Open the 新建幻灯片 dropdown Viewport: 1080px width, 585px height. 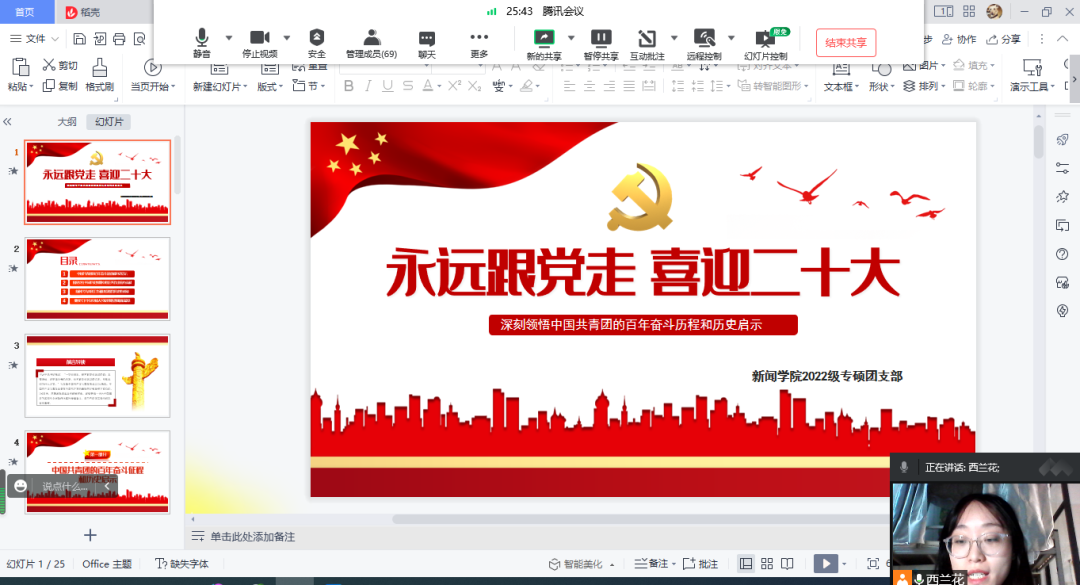(x=220, y=87)
